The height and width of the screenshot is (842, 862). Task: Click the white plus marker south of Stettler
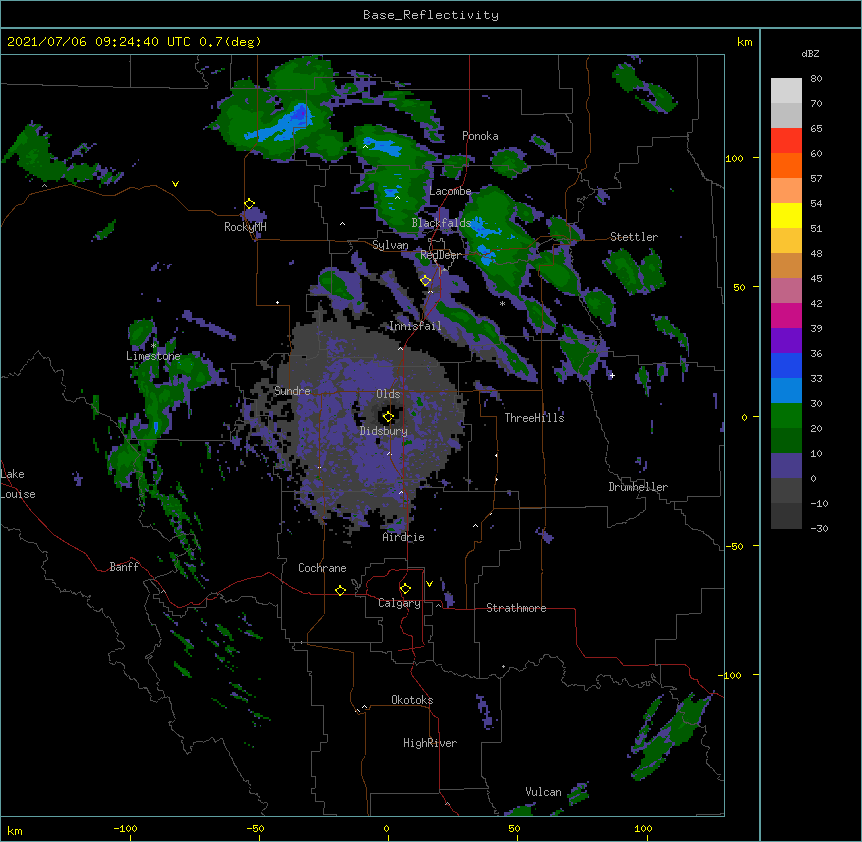612,375
